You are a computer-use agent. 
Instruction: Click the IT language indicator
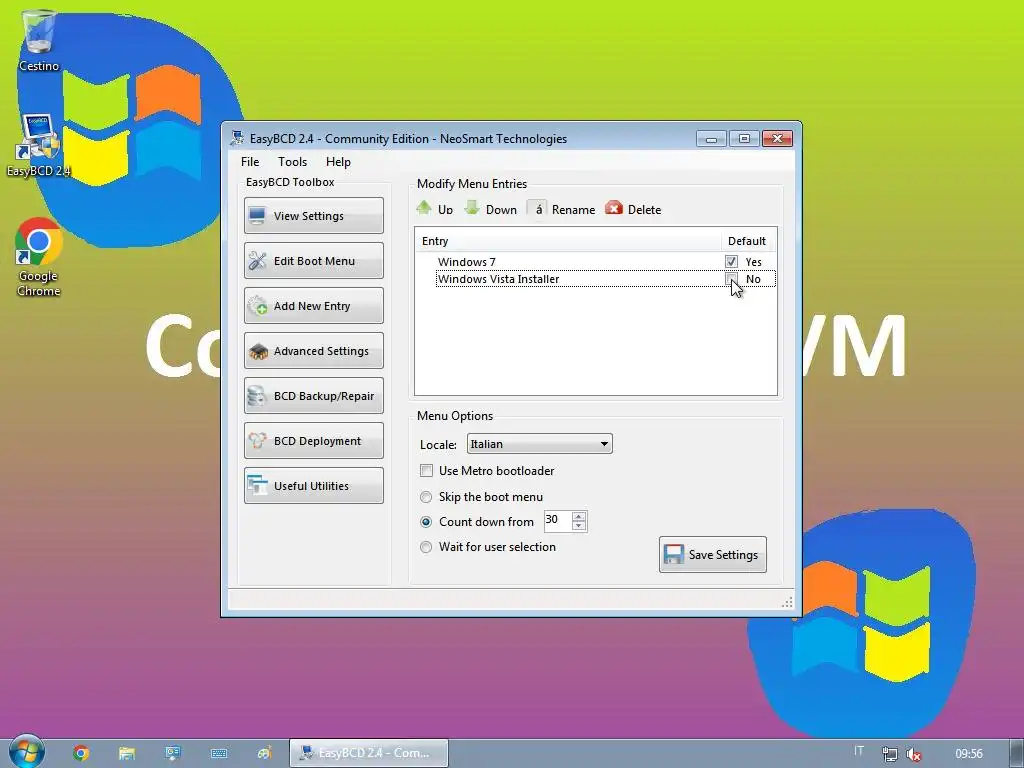click(859, 751)
